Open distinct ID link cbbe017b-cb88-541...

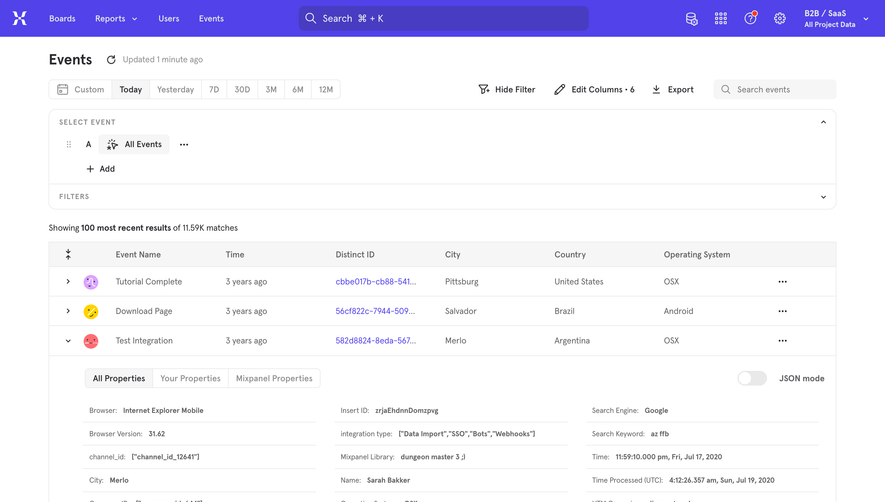click(375, 281)
